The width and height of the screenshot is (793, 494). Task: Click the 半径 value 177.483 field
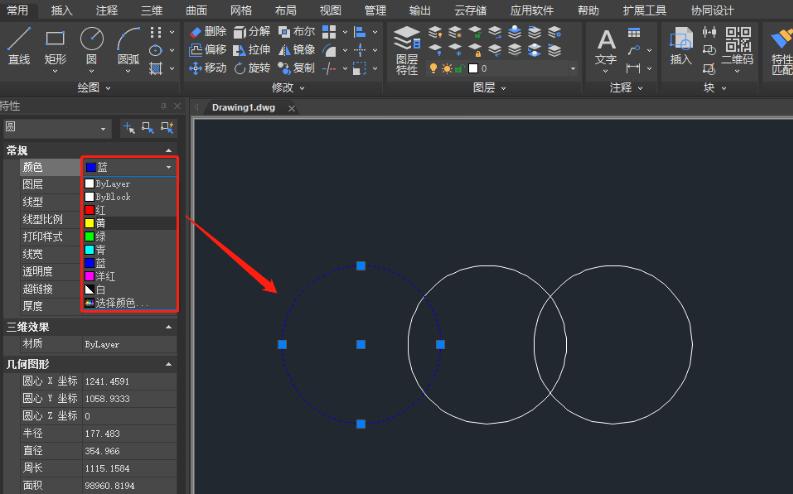[x=129, y=433]
